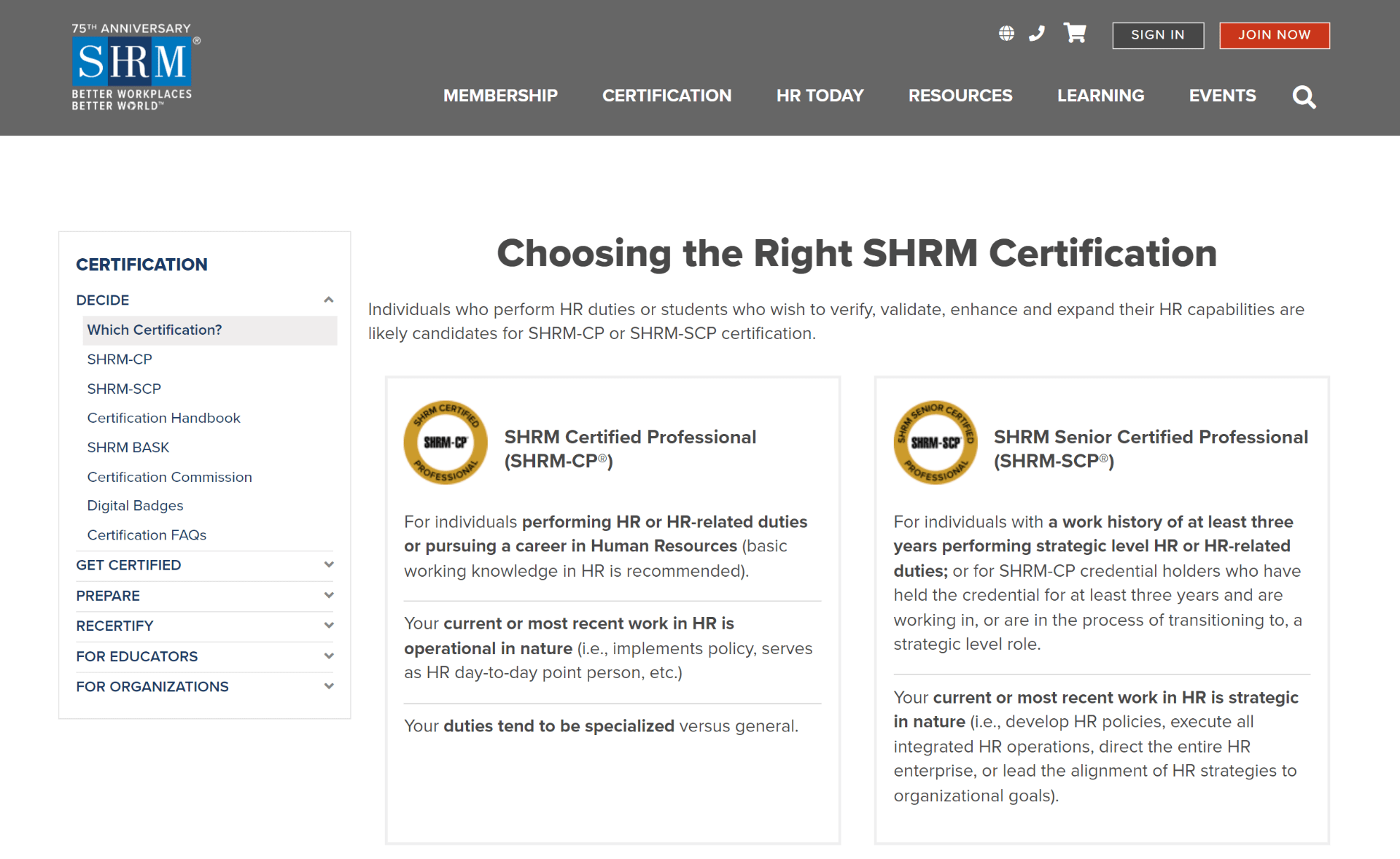Open SHRM BASK sidebar link
The height and width of the screenshot is (859, 1400).
pos(128,447)
